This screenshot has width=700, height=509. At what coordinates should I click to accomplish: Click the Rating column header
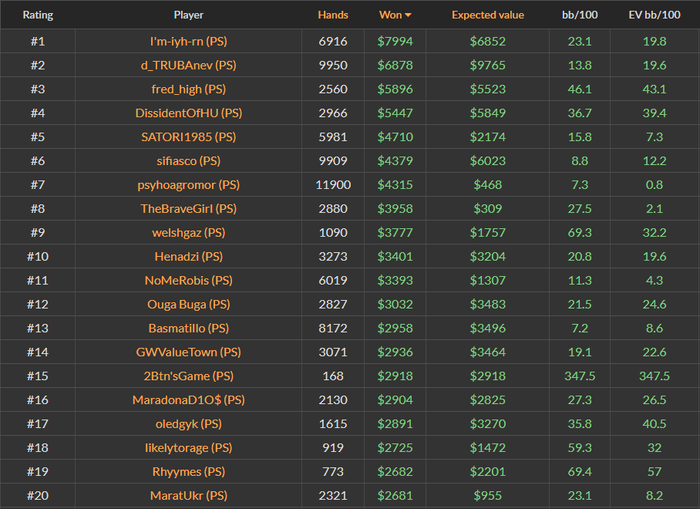coord(37,15)
